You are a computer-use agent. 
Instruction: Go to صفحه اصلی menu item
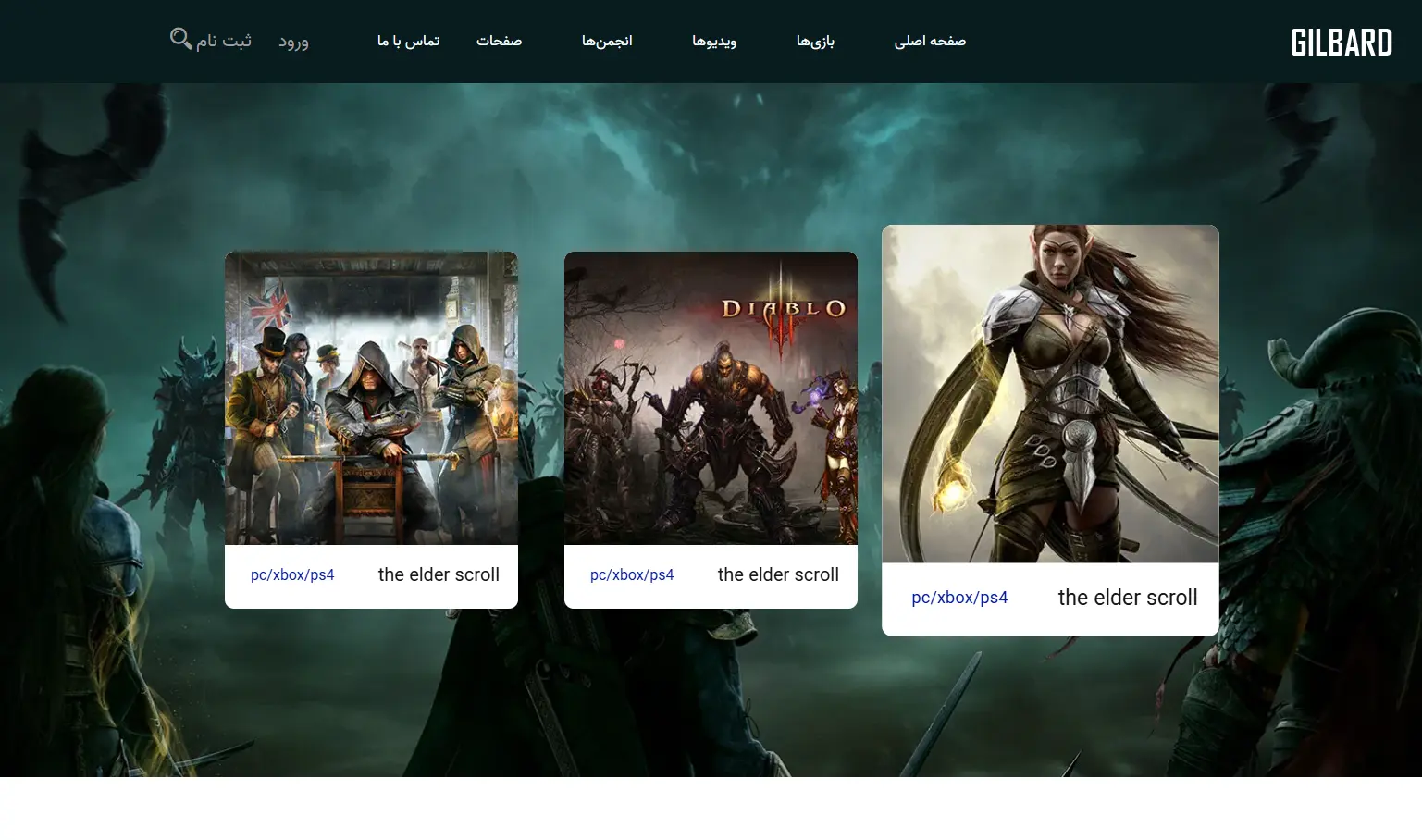(930, 41)
